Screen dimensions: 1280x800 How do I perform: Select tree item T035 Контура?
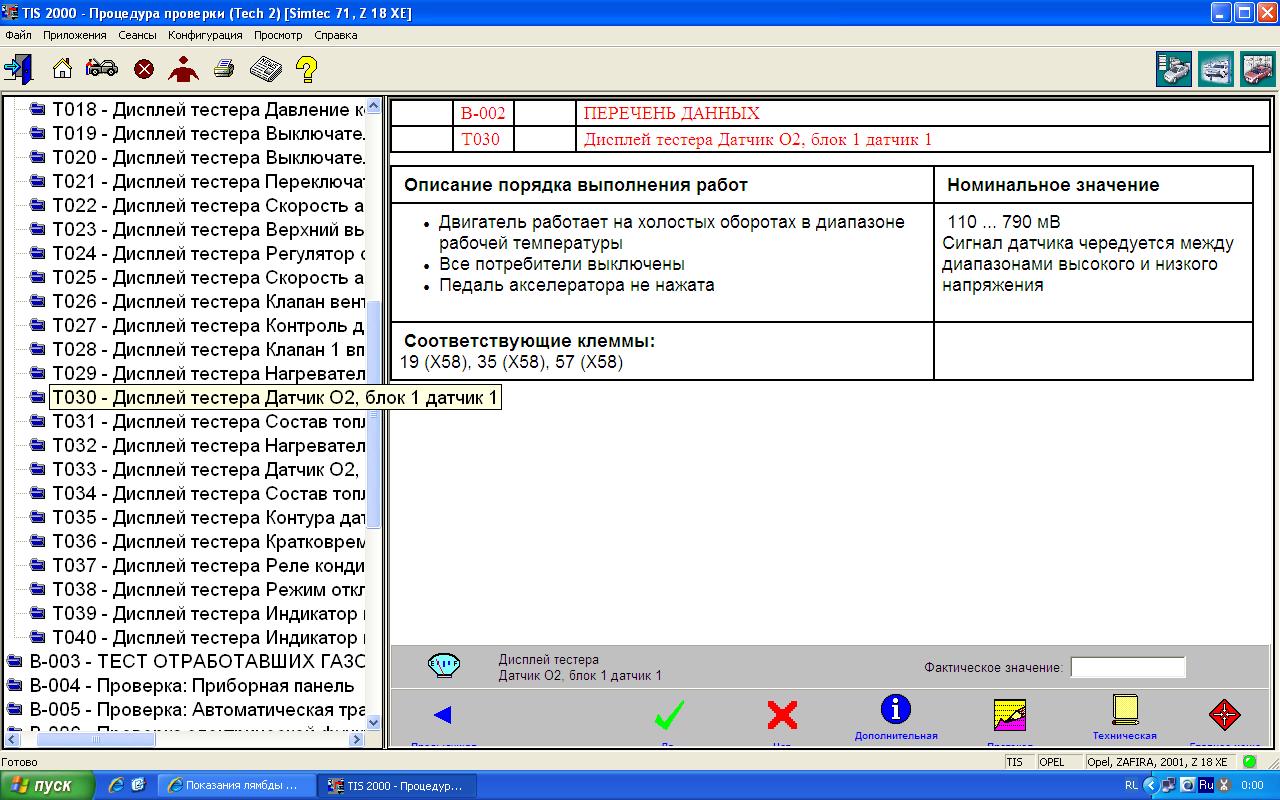pyautogui.click(x=209, y=518)
